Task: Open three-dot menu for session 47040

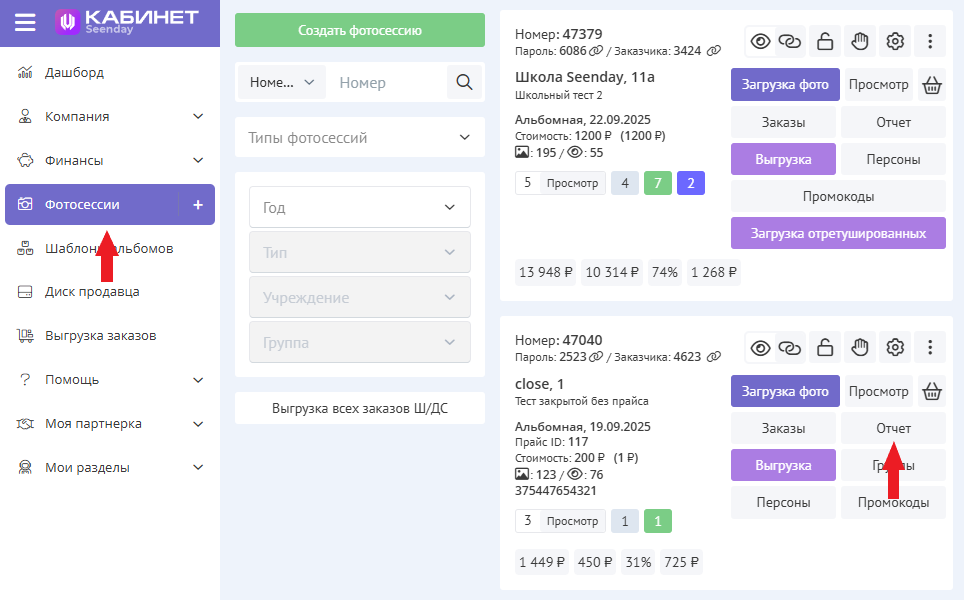Action: tap(930, 348)
